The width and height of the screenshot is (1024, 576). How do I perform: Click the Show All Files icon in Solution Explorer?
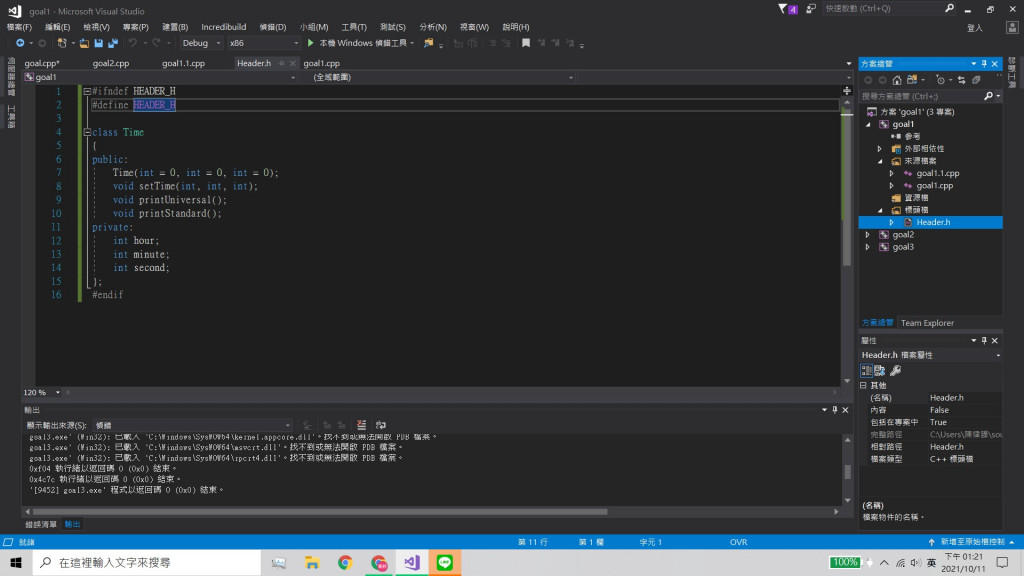(976, 80)
